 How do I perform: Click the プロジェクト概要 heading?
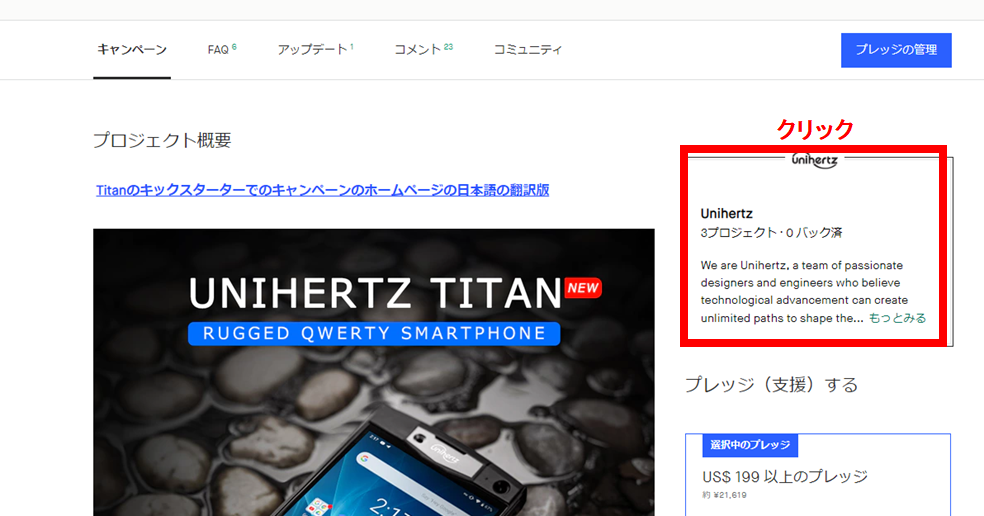click(x=162, y=140)
